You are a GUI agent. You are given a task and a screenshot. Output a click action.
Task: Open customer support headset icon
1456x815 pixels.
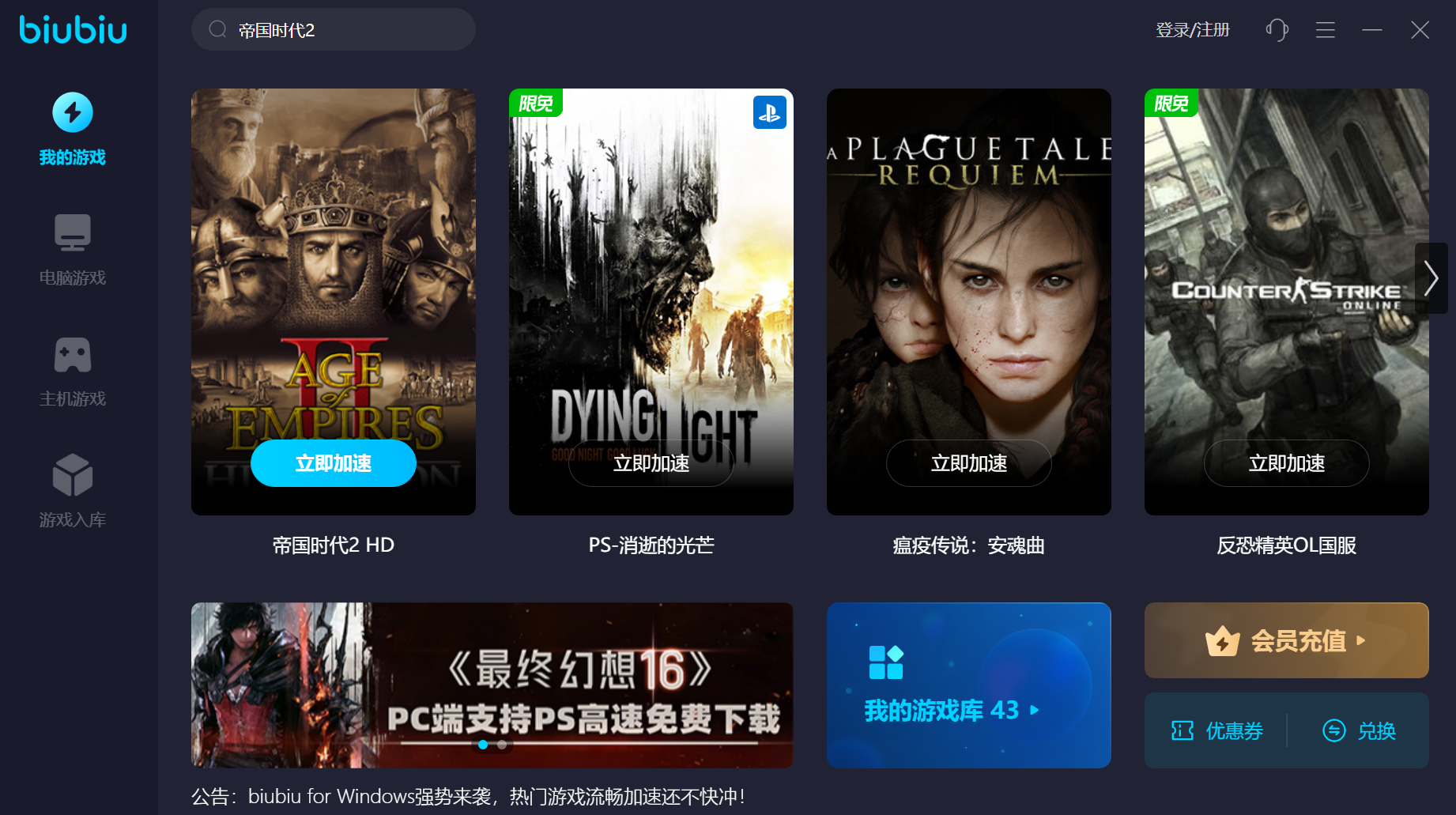[1277, 30]
